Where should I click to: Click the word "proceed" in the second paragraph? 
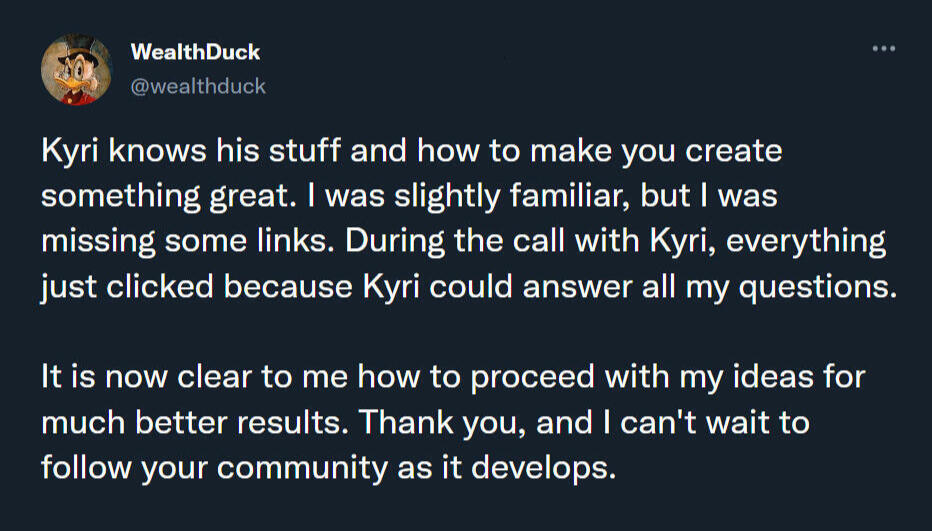click(x=543, y=377)
